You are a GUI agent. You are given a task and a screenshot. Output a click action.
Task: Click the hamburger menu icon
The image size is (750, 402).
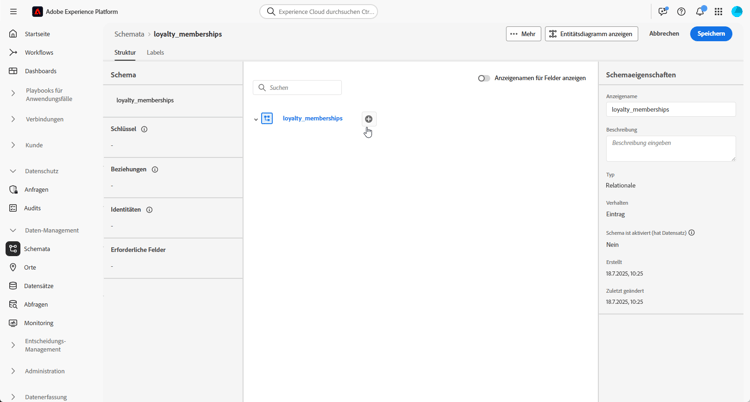coord(13,12)
